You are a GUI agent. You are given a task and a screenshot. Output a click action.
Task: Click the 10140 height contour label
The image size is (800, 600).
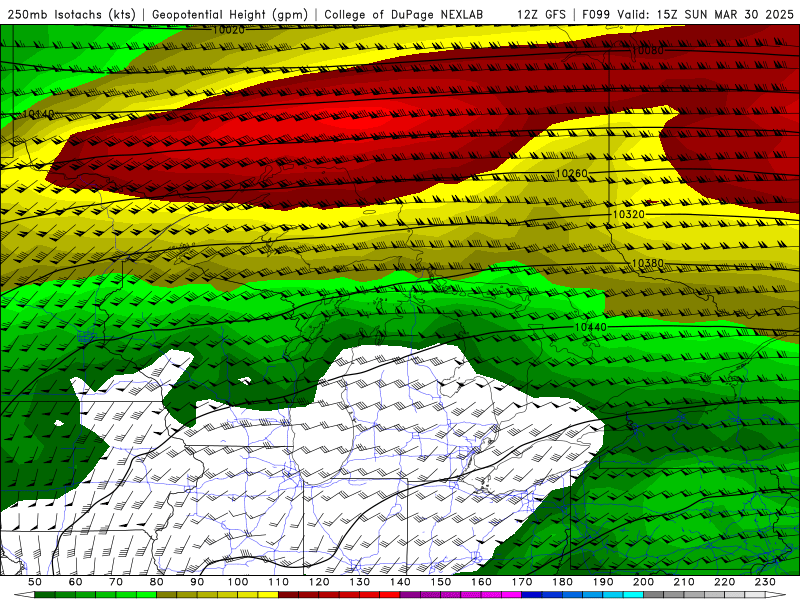pyautogui.click(x=39, y=113)
